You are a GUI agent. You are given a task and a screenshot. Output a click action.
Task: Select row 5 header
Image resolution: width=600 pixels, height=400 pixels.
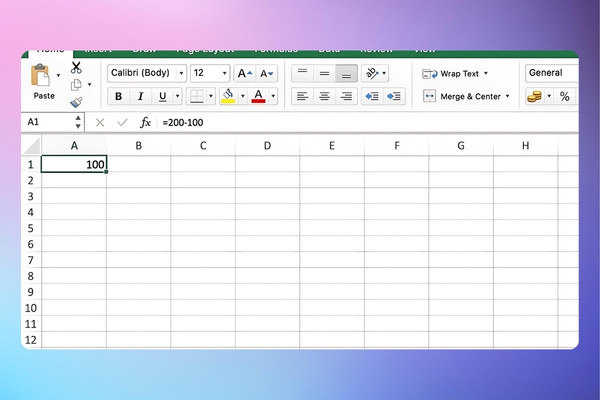pyautogui.click(x=31, y=228)
